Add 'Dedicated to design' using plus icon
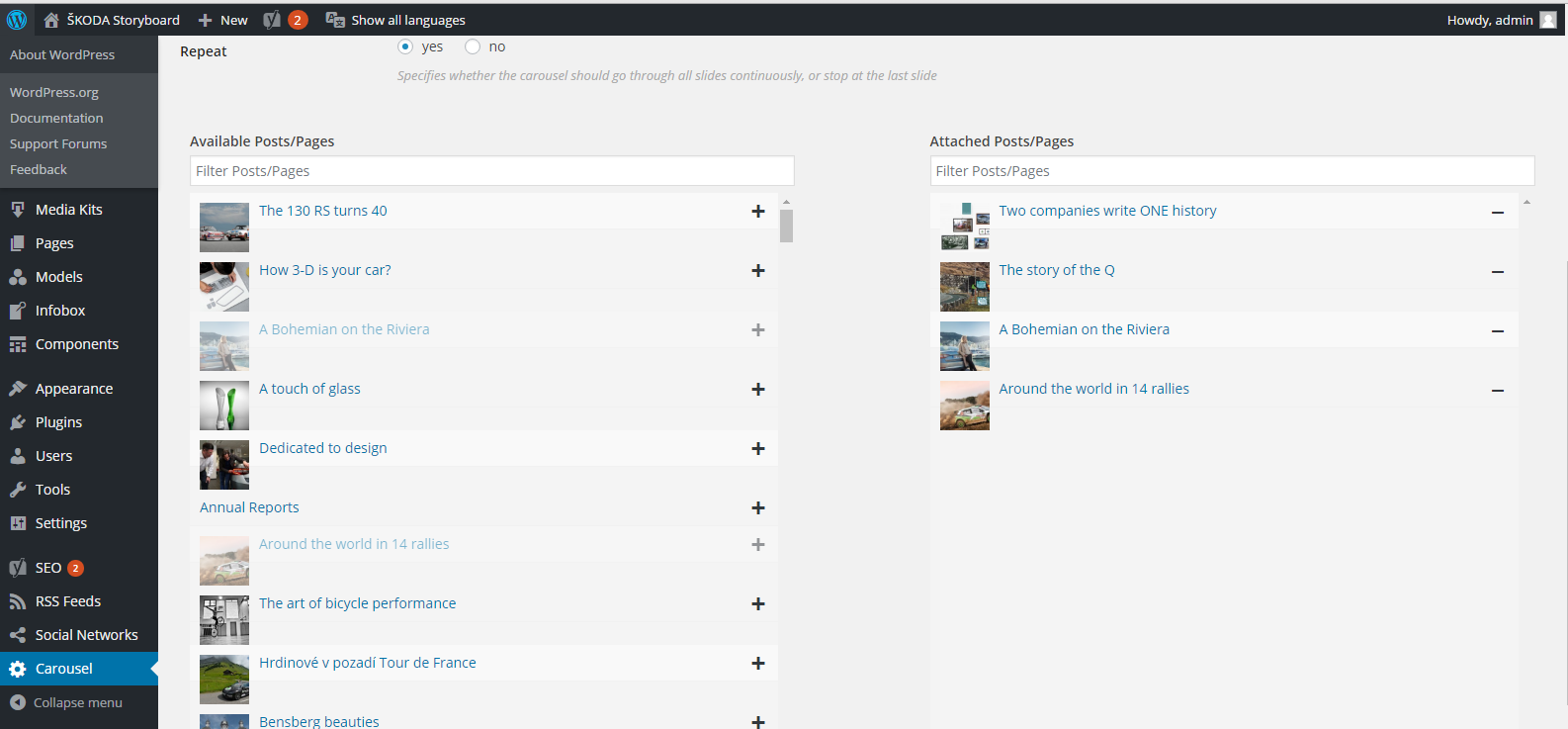1568x729 pixels. click(758, 448)
